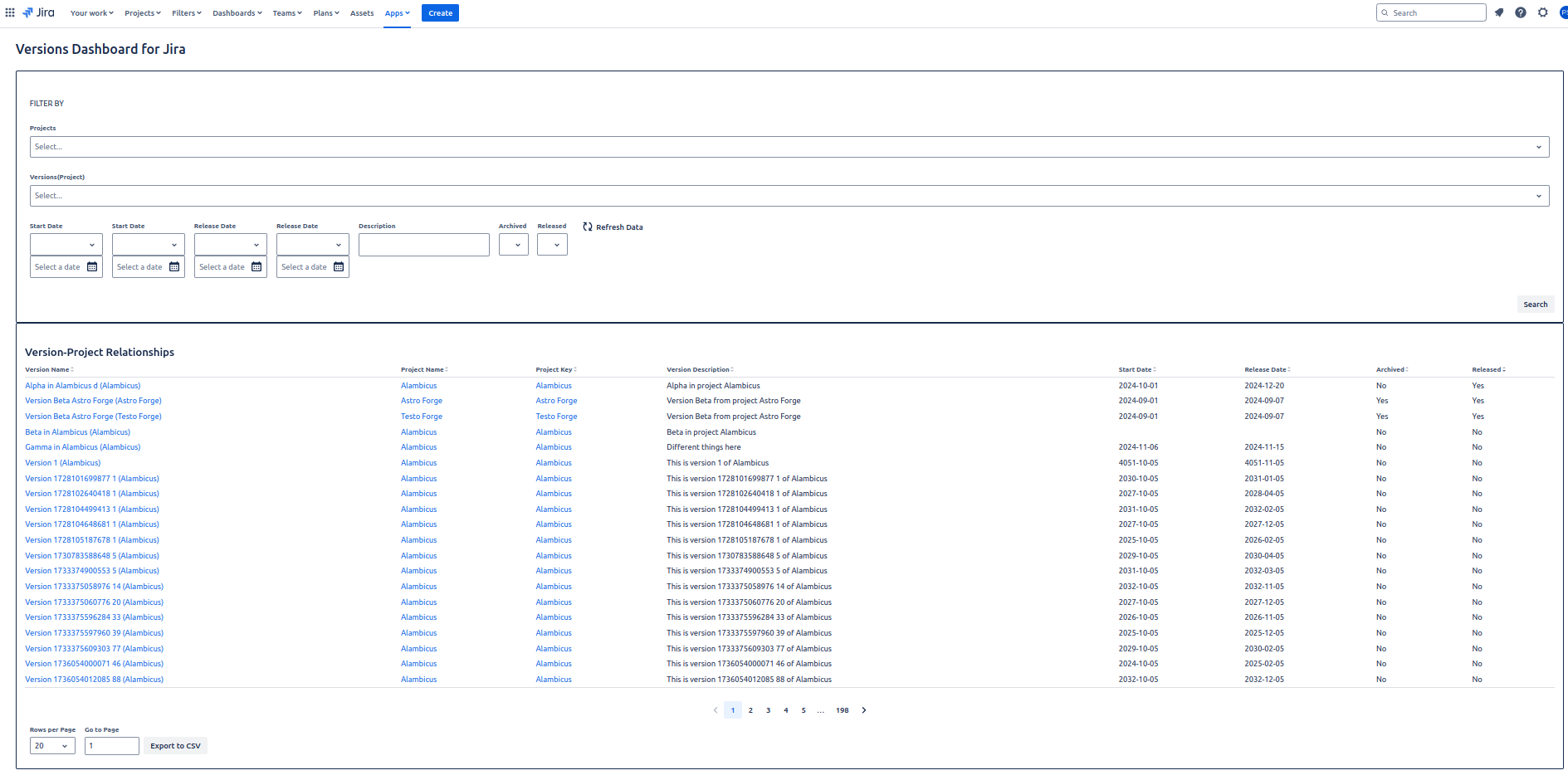
Task: Expand the Rows per Page dropdown
Action: 51,745
